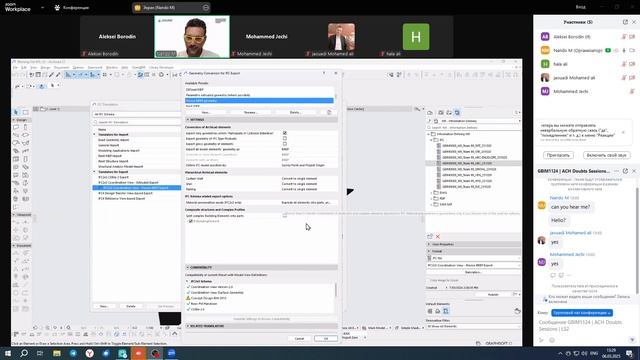
Task: Open Windows notification center icon
Action: tap(630, 353)
